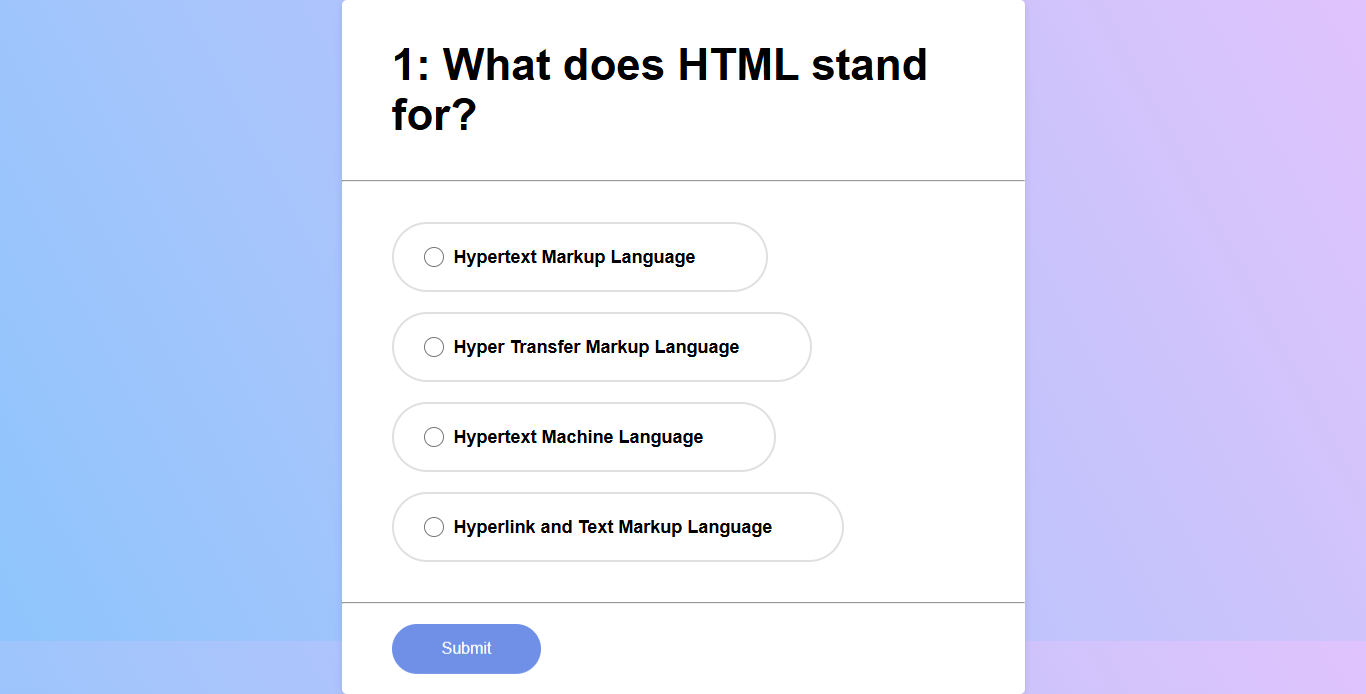Click the "Hyperlink and Text Markup Language" label

coord(612,527)
